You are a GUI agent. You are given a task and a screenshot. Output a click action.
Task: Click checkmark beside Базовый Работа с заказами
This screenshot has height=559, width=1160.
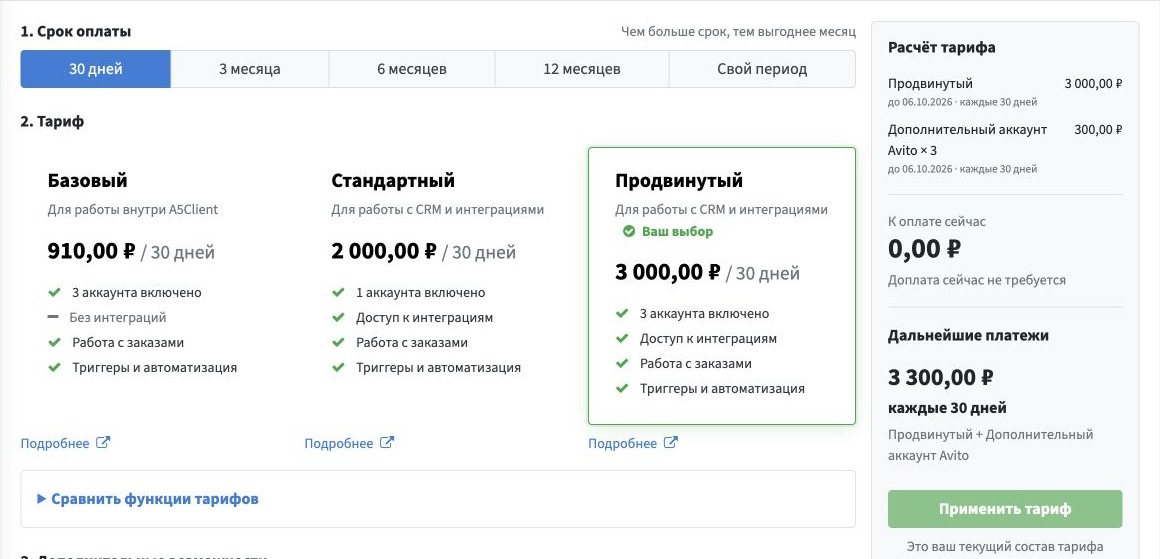point(54,343)
